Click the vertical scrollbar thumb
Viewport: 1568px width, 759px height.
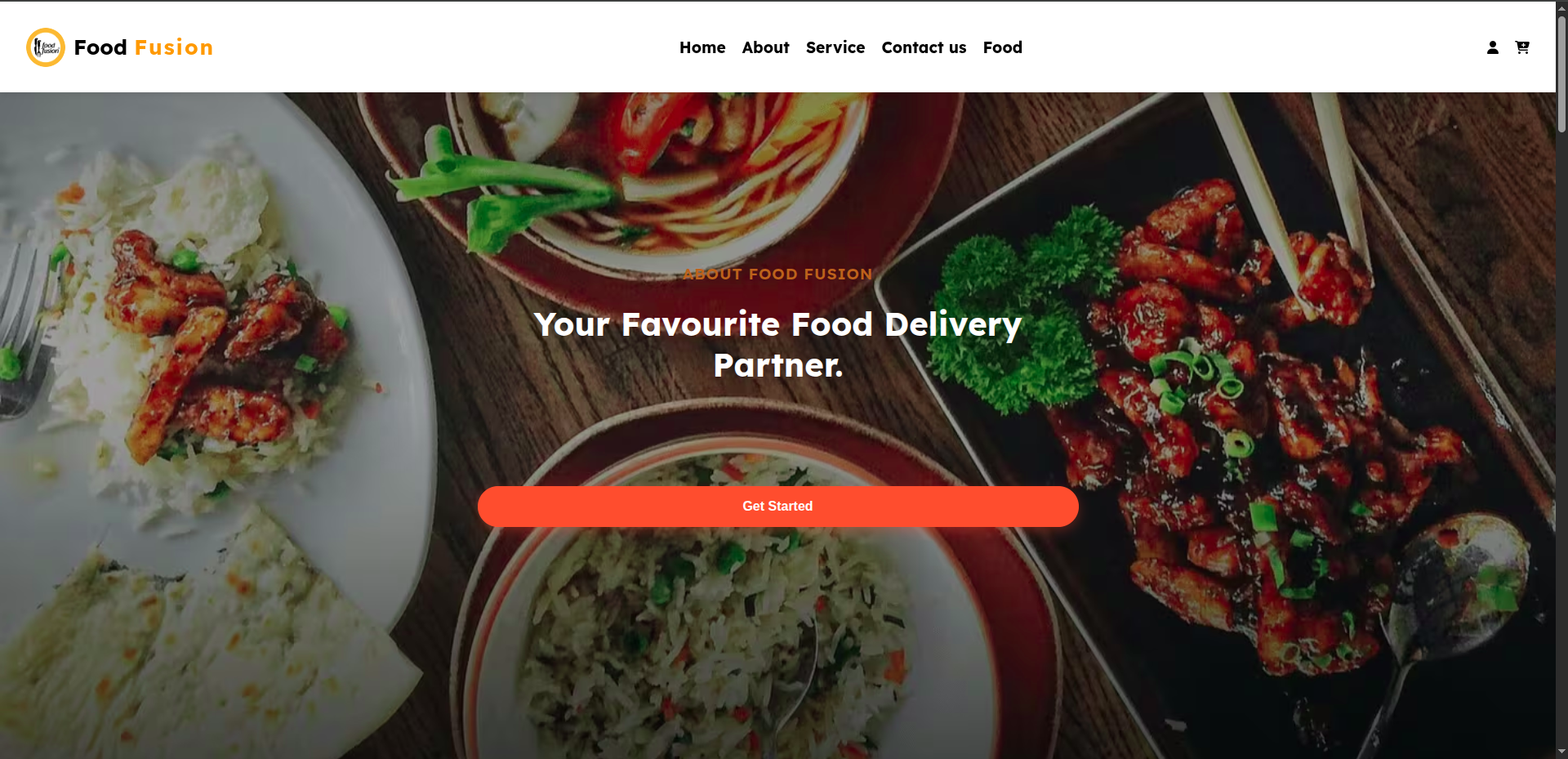pos(1561,74)
